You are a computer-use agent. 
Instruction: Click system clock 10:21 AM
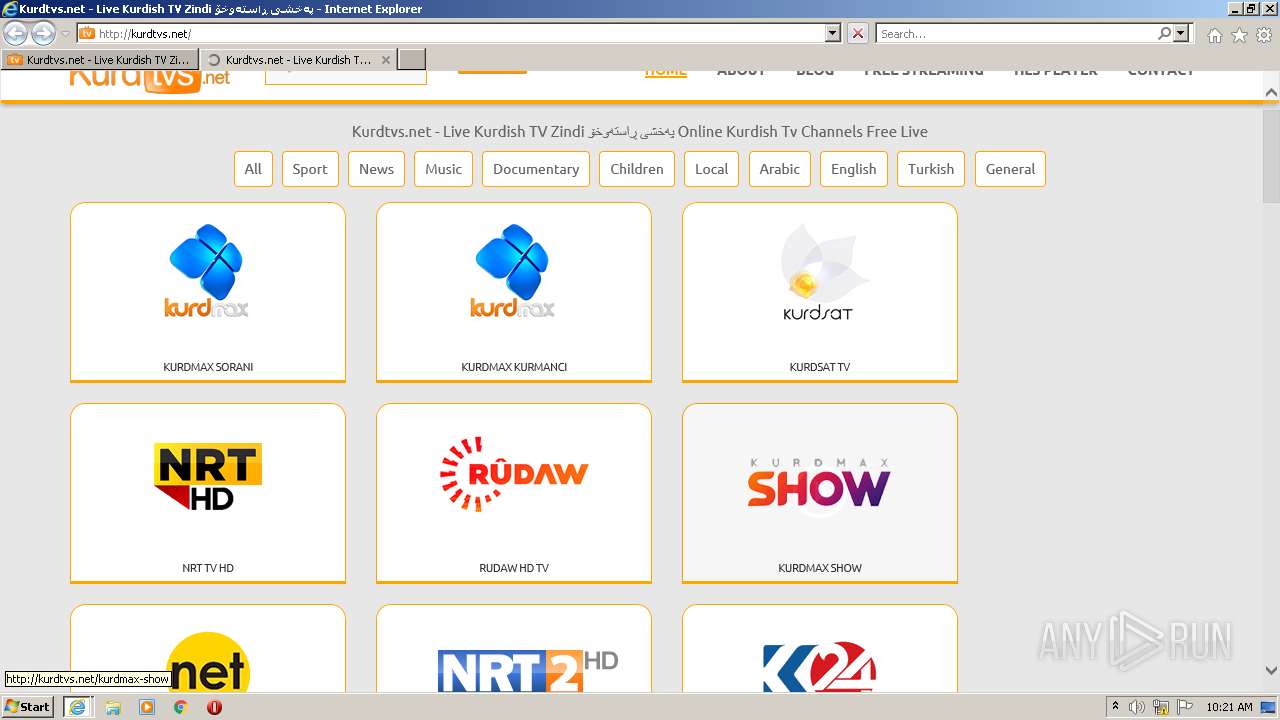coord(1229,707)
